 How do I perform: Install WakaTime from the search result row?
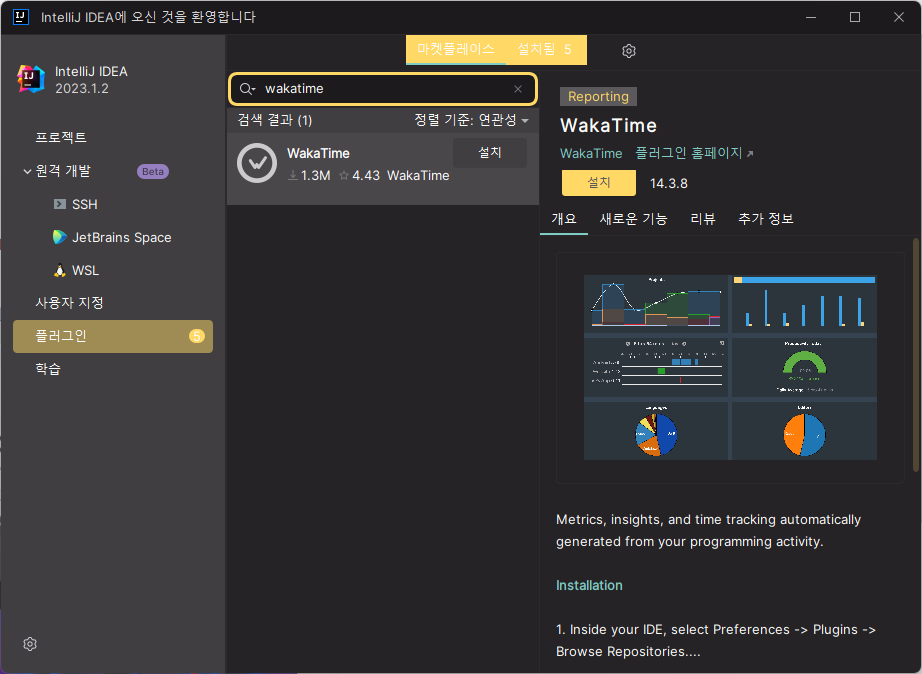pos(490,153)
